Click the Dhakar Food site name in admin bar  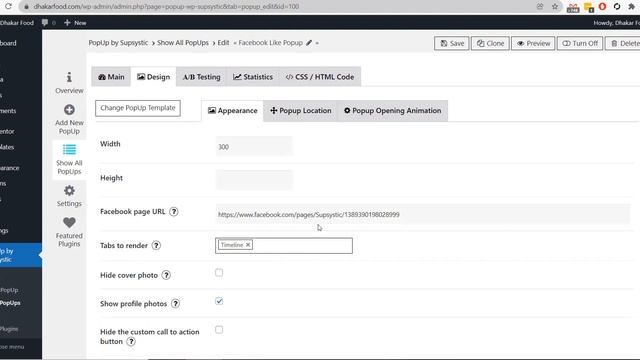[17, 23]
